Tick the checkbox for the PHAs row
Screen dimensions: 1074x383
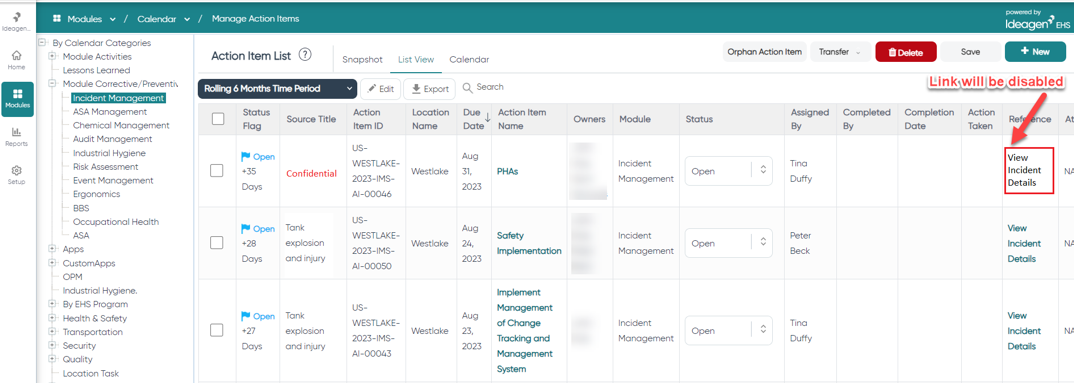pyautogui.click(x=216, y=171)
